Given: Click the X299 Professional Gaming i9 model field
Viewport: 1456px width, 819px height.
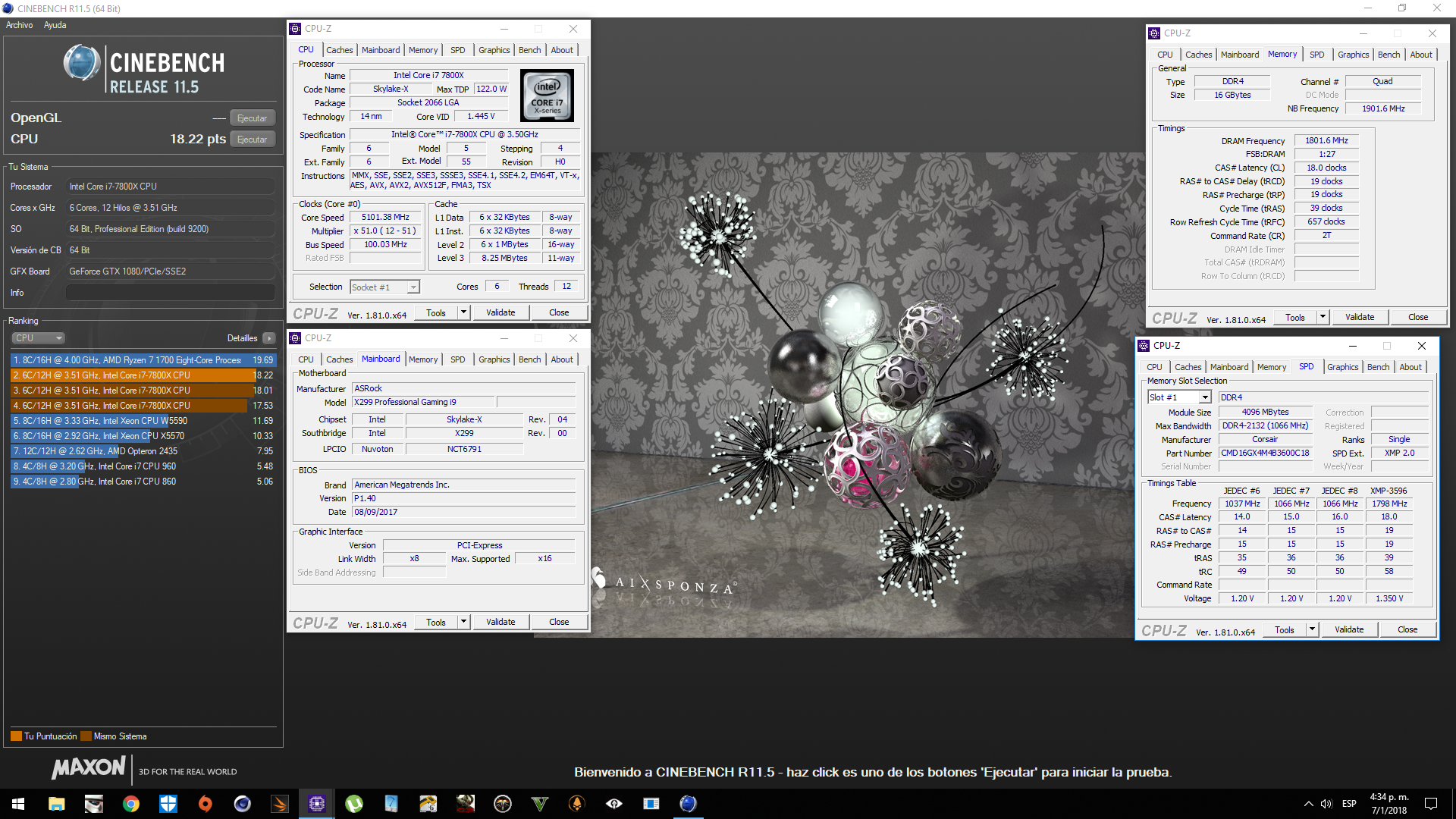Looking at the screenshot, I should (x=422, y=403).
